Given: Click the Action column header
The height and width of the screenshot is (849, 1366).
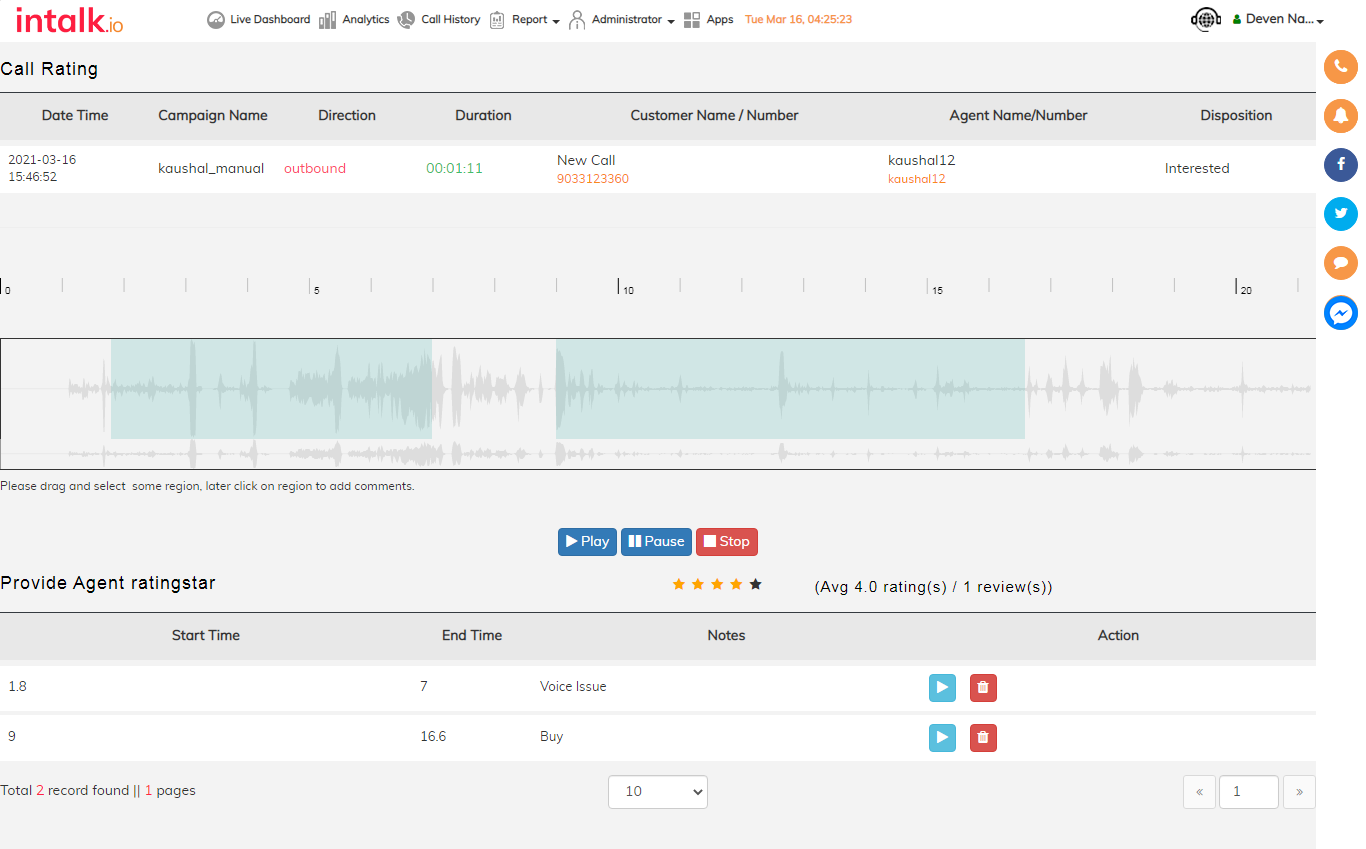Looking at the screenshot, I should click(x=1118, y=635).
